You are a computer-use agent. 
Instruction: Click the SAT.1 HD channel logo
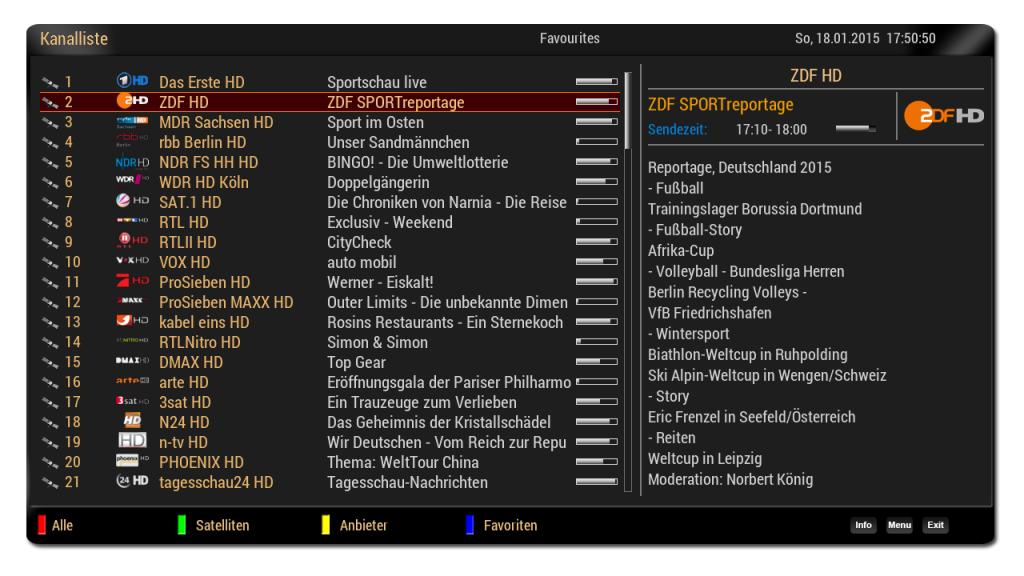click(x=132, y=200)
